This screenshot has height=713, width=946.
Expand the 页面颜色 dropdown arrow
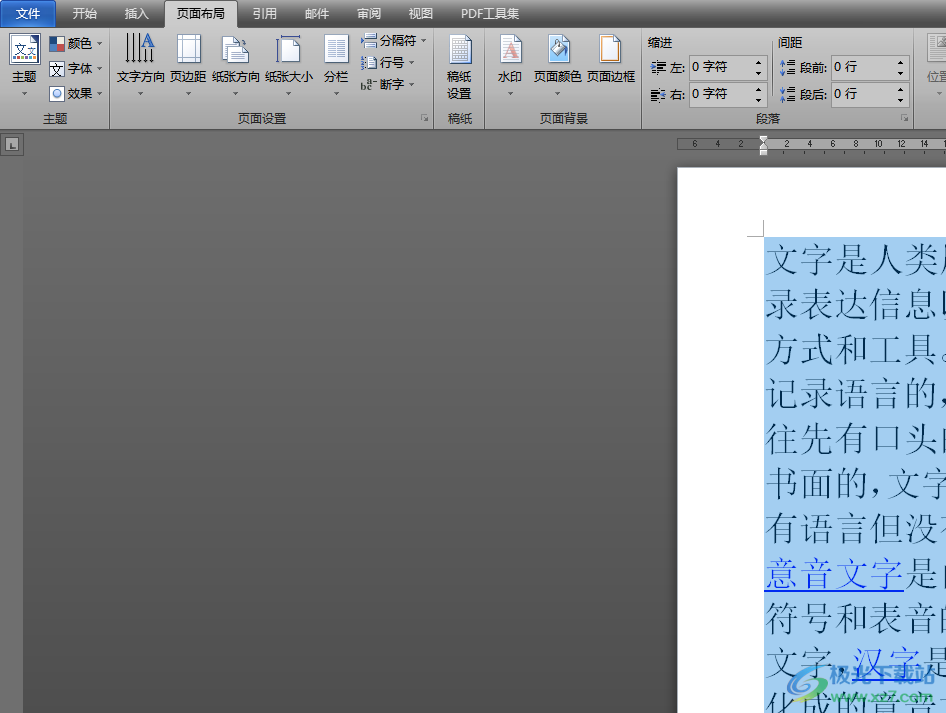click(x=557, y=93)
